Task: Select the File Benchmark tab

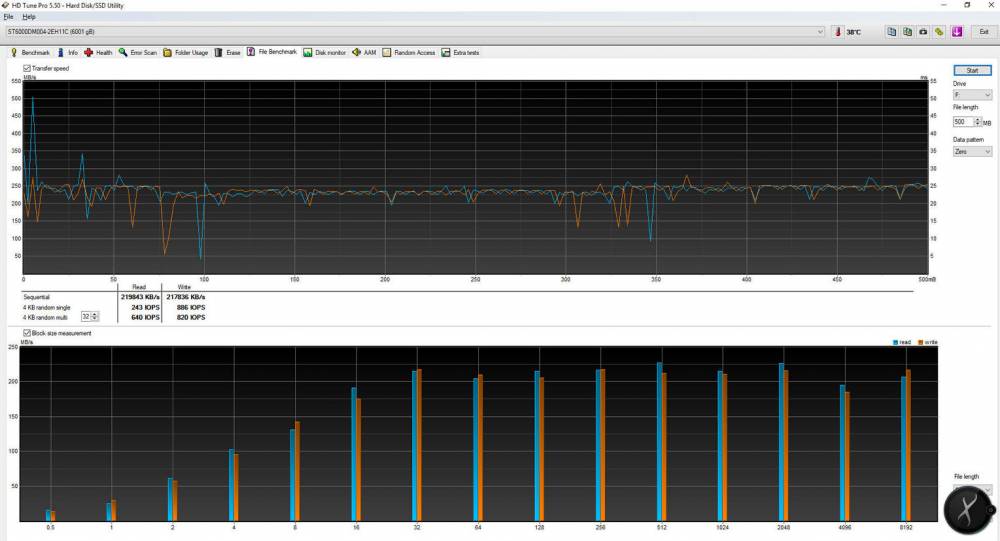Action: [x=272, y=52]
